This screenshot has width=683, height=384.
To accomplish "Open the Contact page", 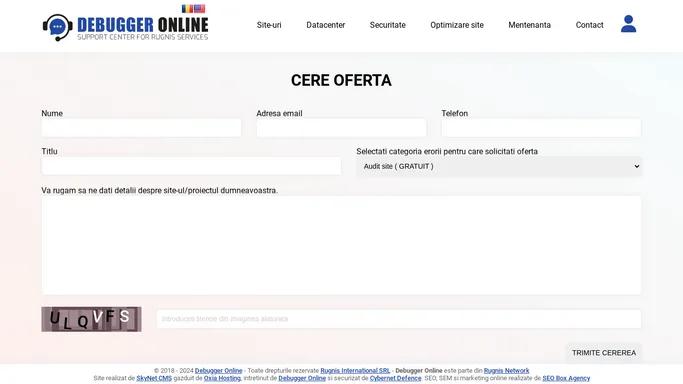I will coord(589,25).
